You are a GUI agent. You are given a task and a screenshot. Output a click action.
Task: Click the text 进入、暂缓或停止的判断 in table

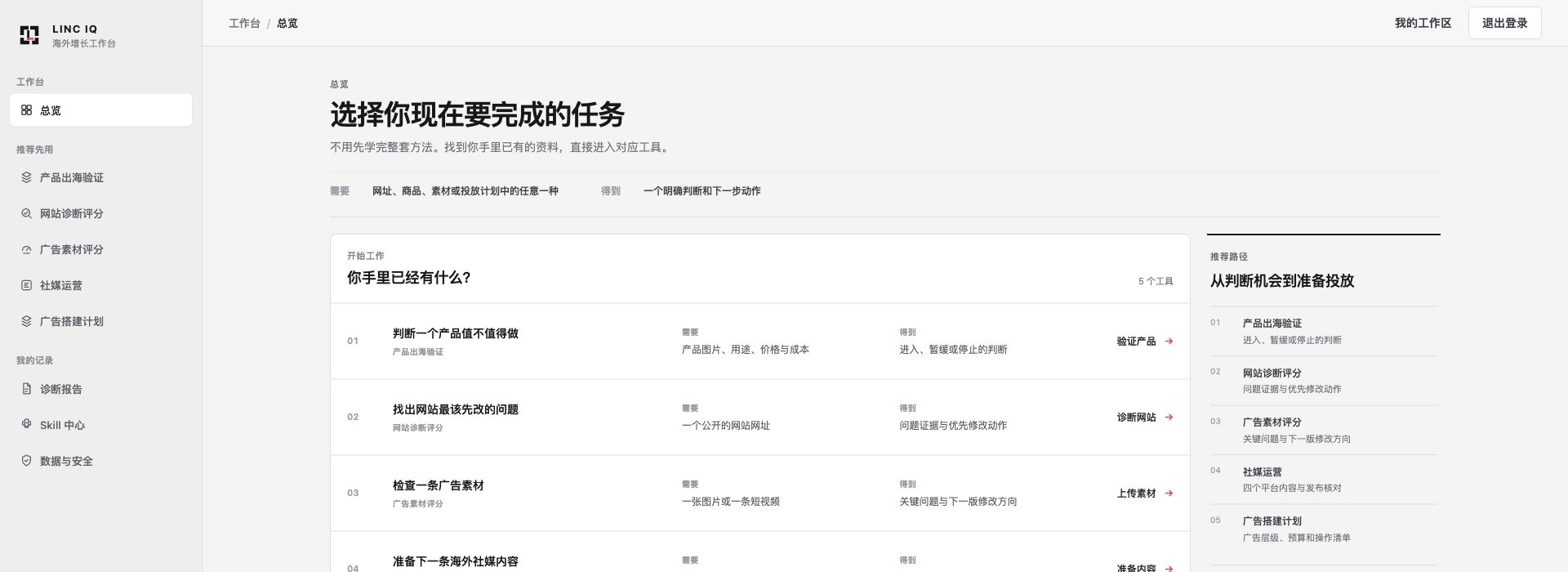click(953, 350)
